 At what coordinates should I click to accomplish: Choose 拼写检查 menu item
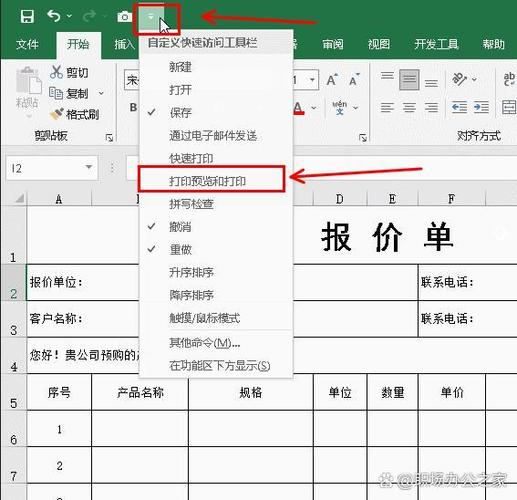point(216,204)
